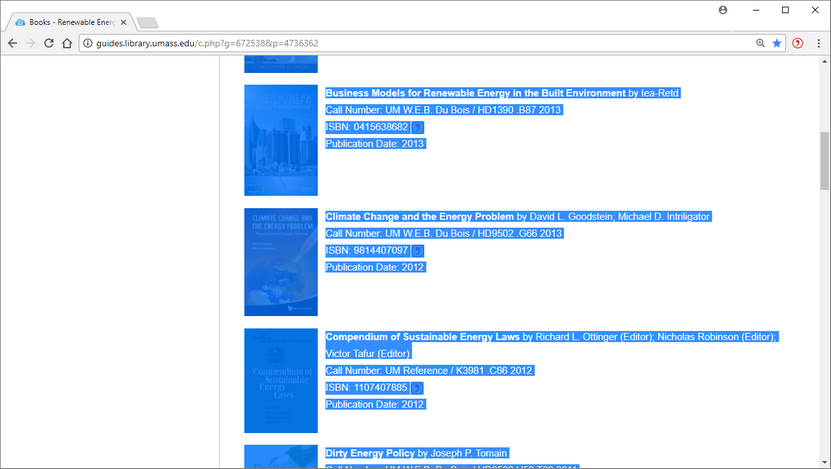Click the scrollbar down arrow

click(x=824, y=463)
